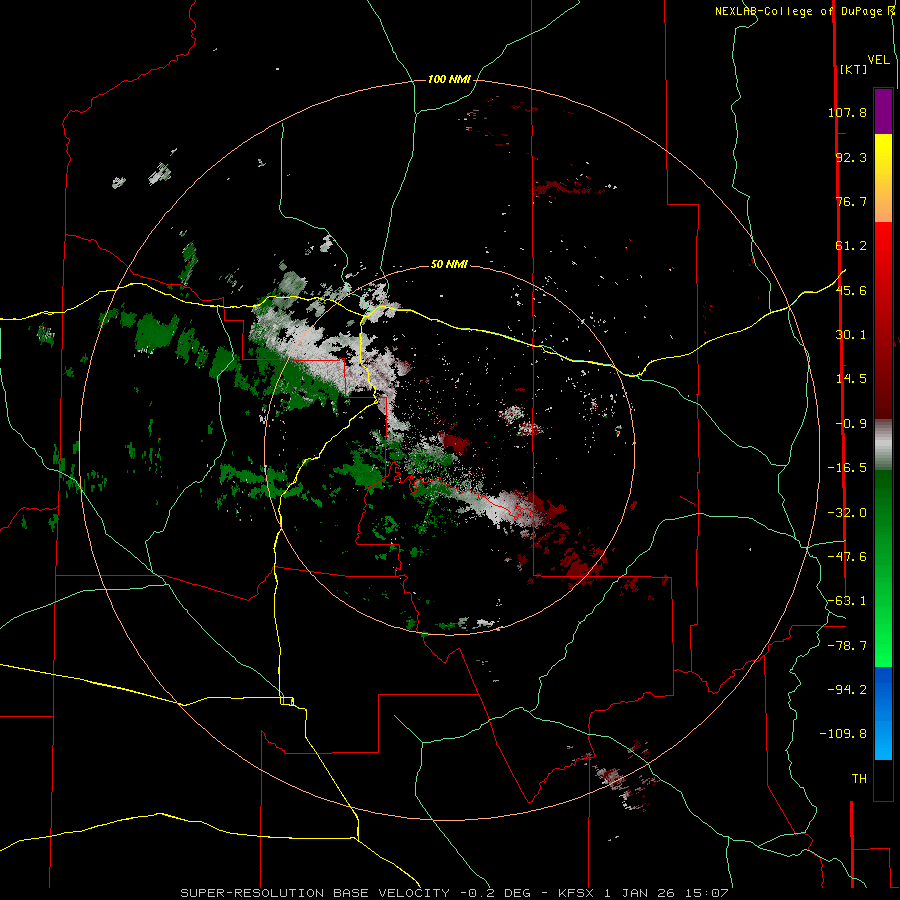Click the TH threshold label in legend

click(859, 779)
